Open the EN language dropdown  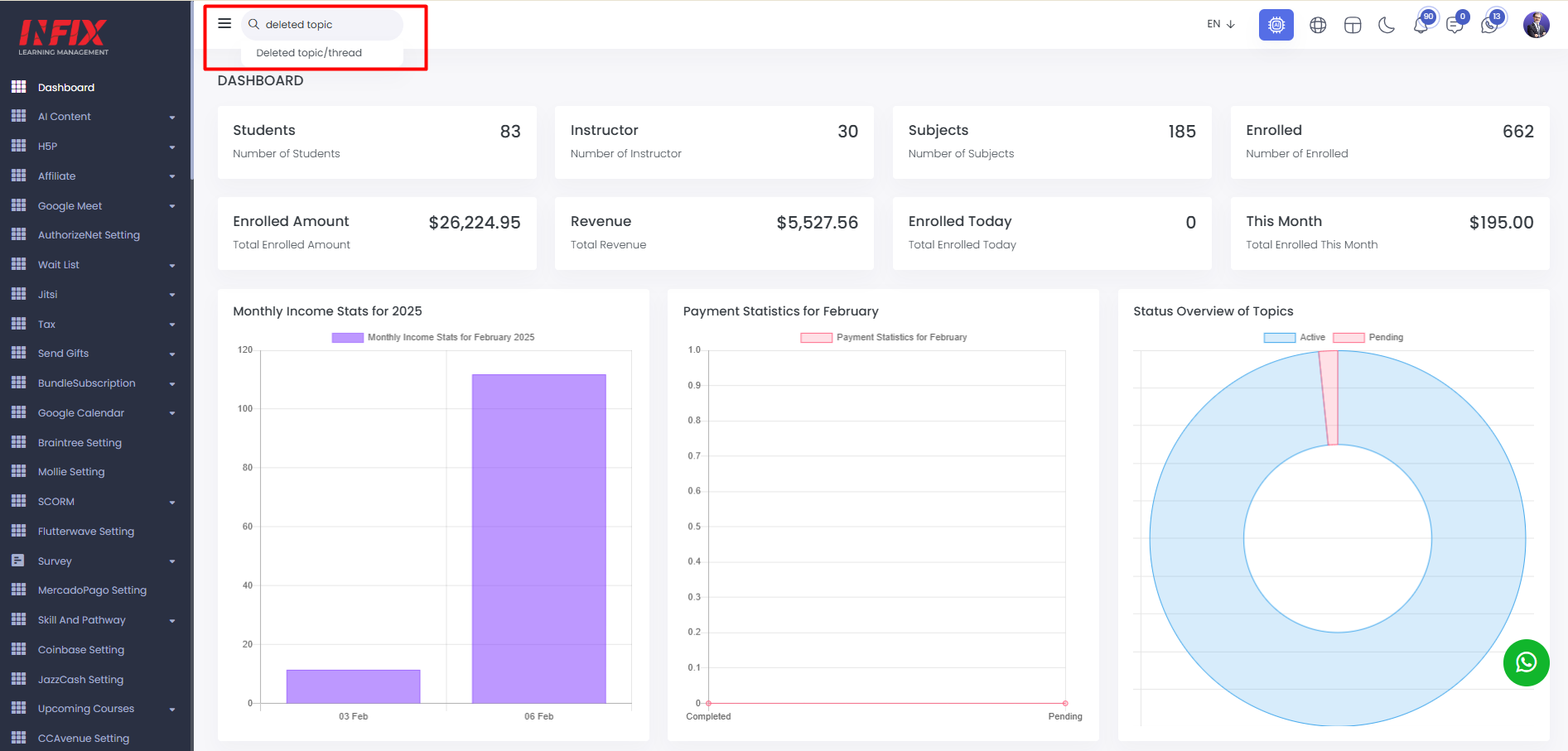[x=1221, y=24]
